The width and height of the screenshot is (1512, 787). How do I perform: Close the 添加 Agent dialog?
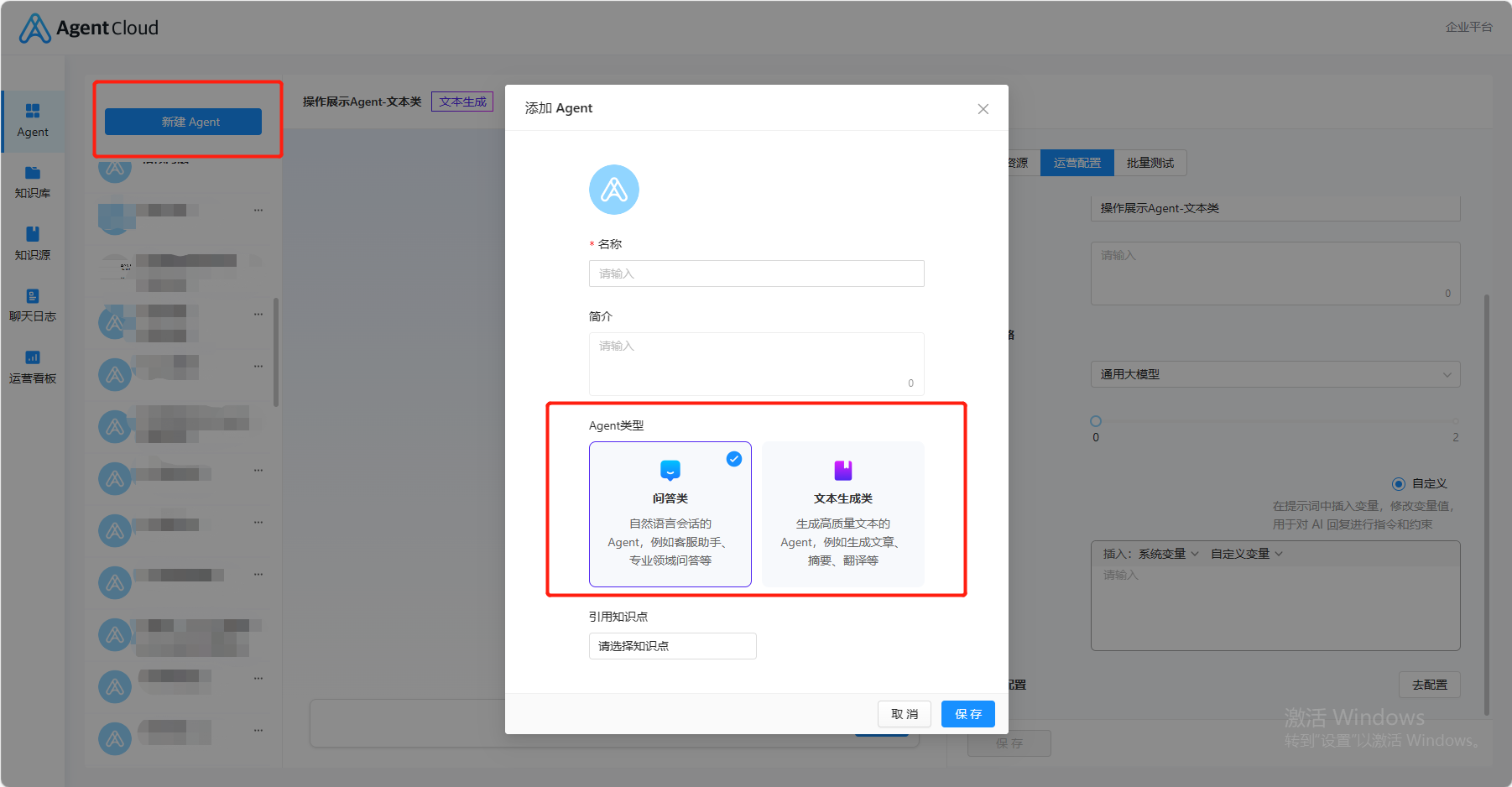pyautogui.click(x=983, y=109)
